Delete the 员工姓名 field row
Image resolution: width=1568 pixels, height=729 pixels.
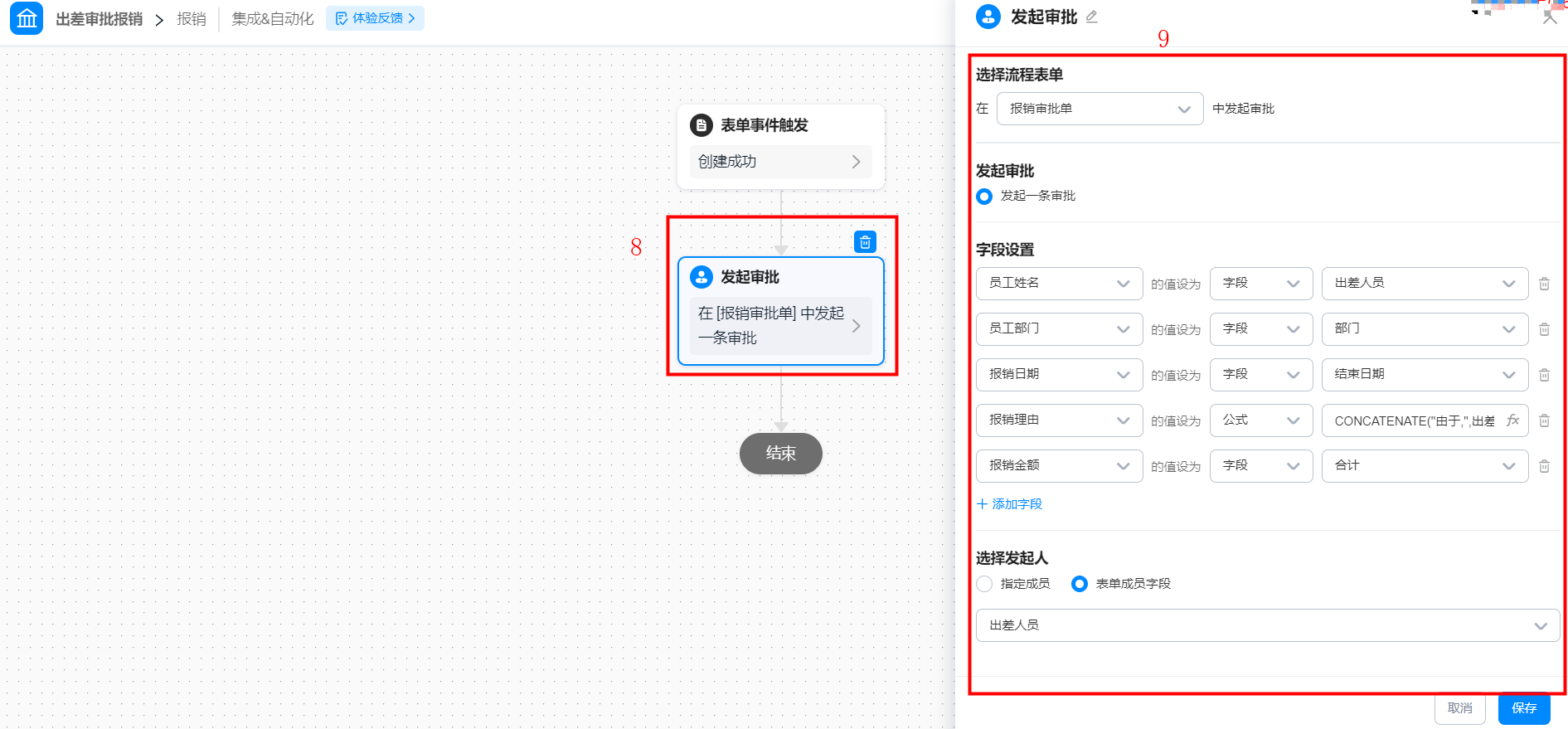[1544, 284]
